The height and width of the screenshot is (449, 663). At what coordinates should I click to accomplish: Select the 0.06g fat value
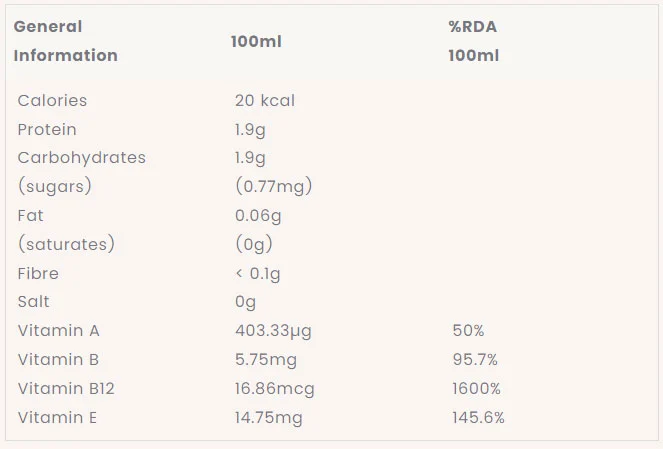(x=258, y=215)
